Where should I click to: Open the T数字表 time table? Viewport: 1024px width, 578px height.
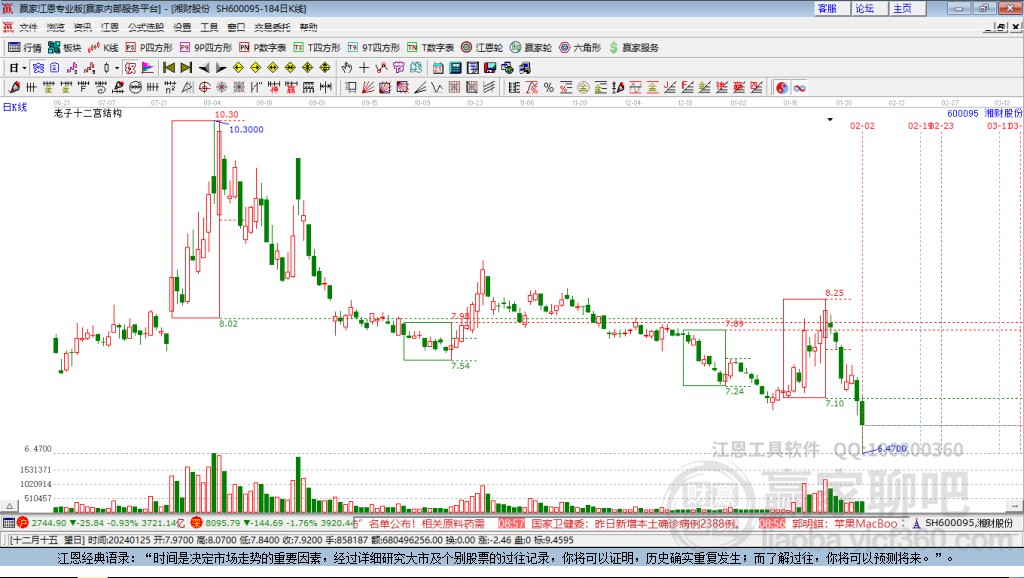(x=430, y=47)
